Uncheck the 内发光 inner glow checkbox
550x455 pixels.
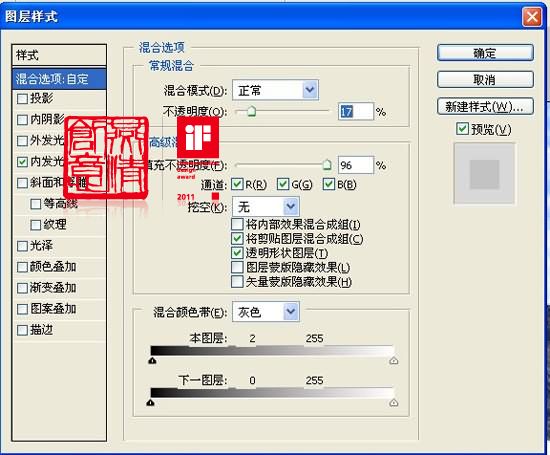pyautogui.click(x=22, y=162)
